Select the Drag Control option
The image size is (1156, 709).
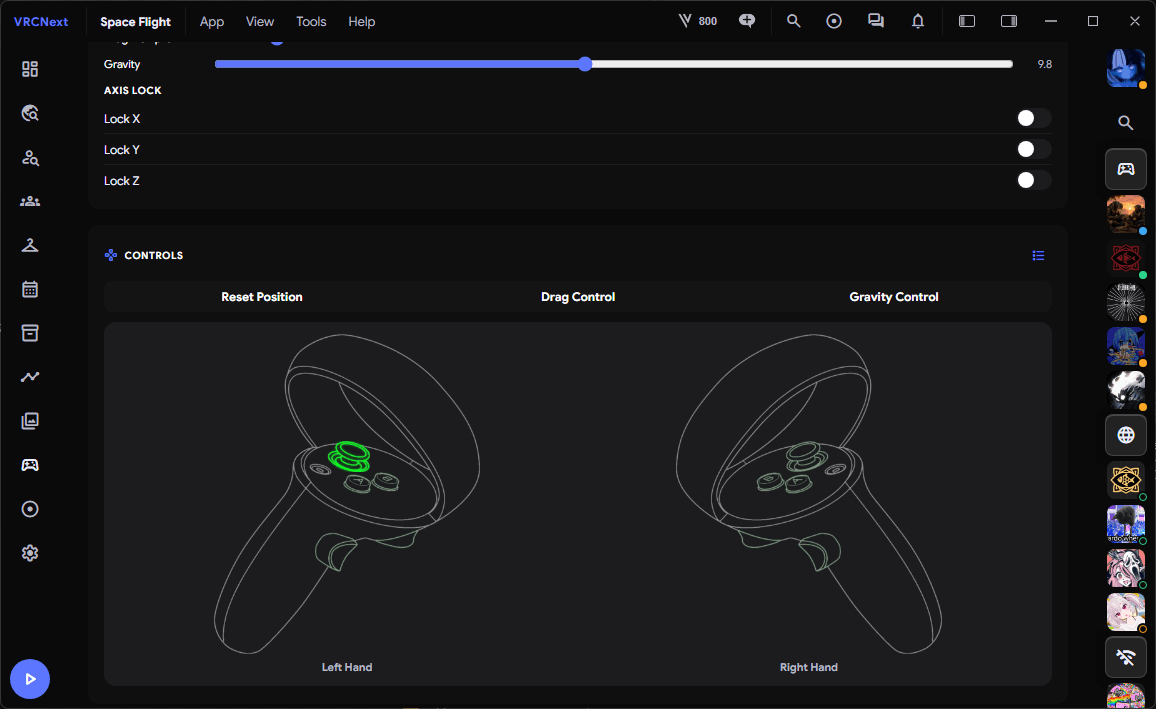click(578, 297)
